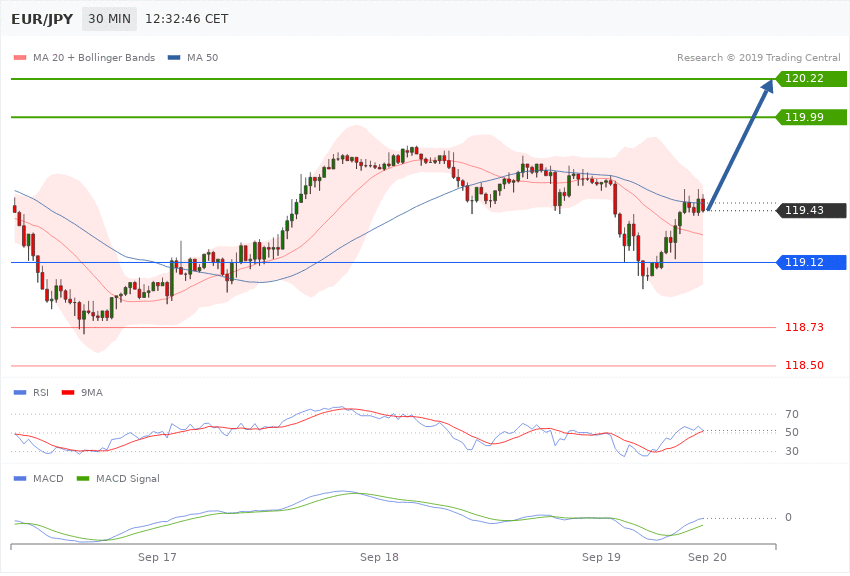Screen dimensions: 850x576
Task: Click the MACD Signal legend label
Action: click(128, 478)
